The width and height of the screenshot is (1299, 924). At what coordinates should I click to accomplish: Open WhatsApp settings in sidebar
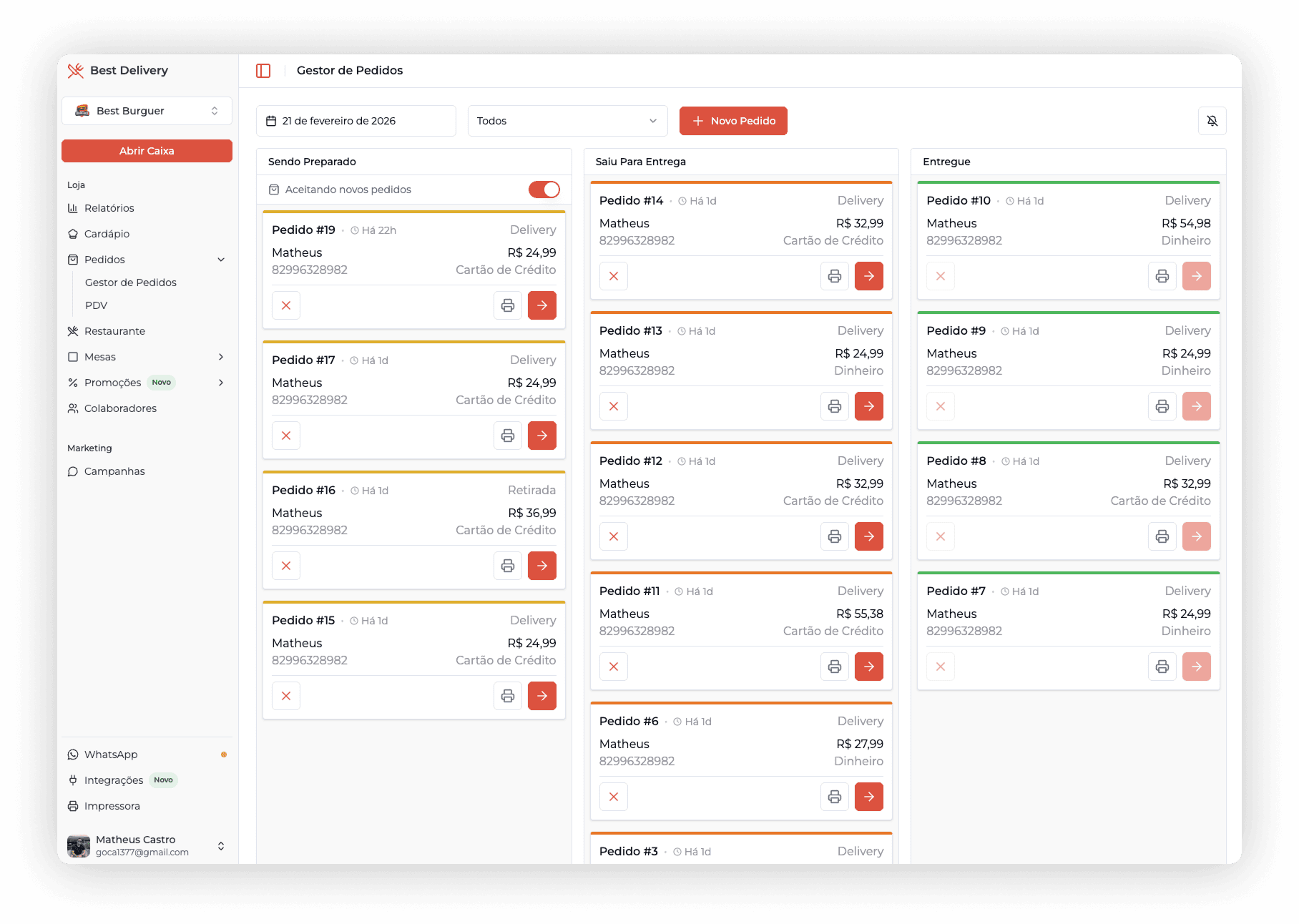[x=111, y=755]
